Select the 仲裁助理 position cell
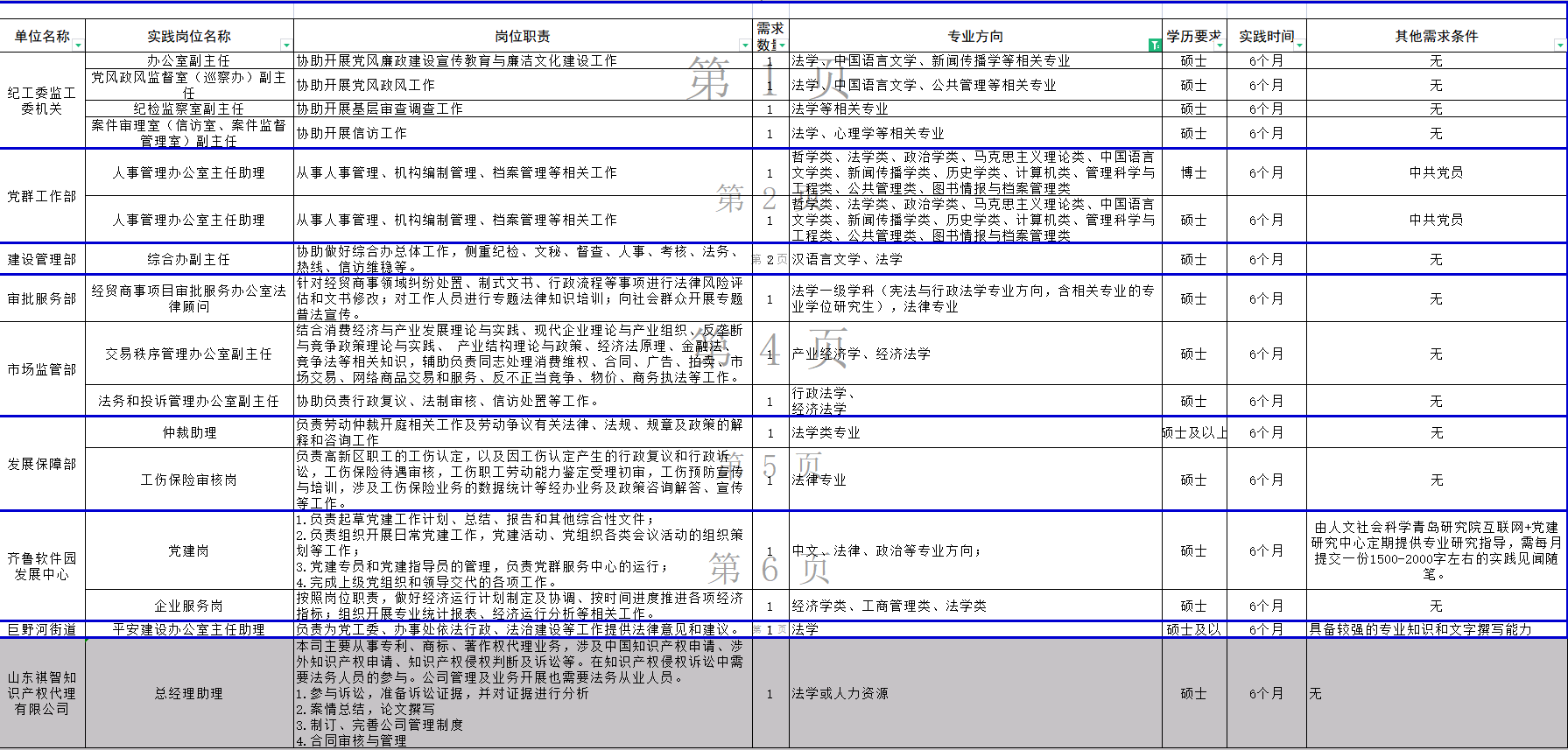The width and height of the screenshot is (1568, 750). [x=189, y=432]
